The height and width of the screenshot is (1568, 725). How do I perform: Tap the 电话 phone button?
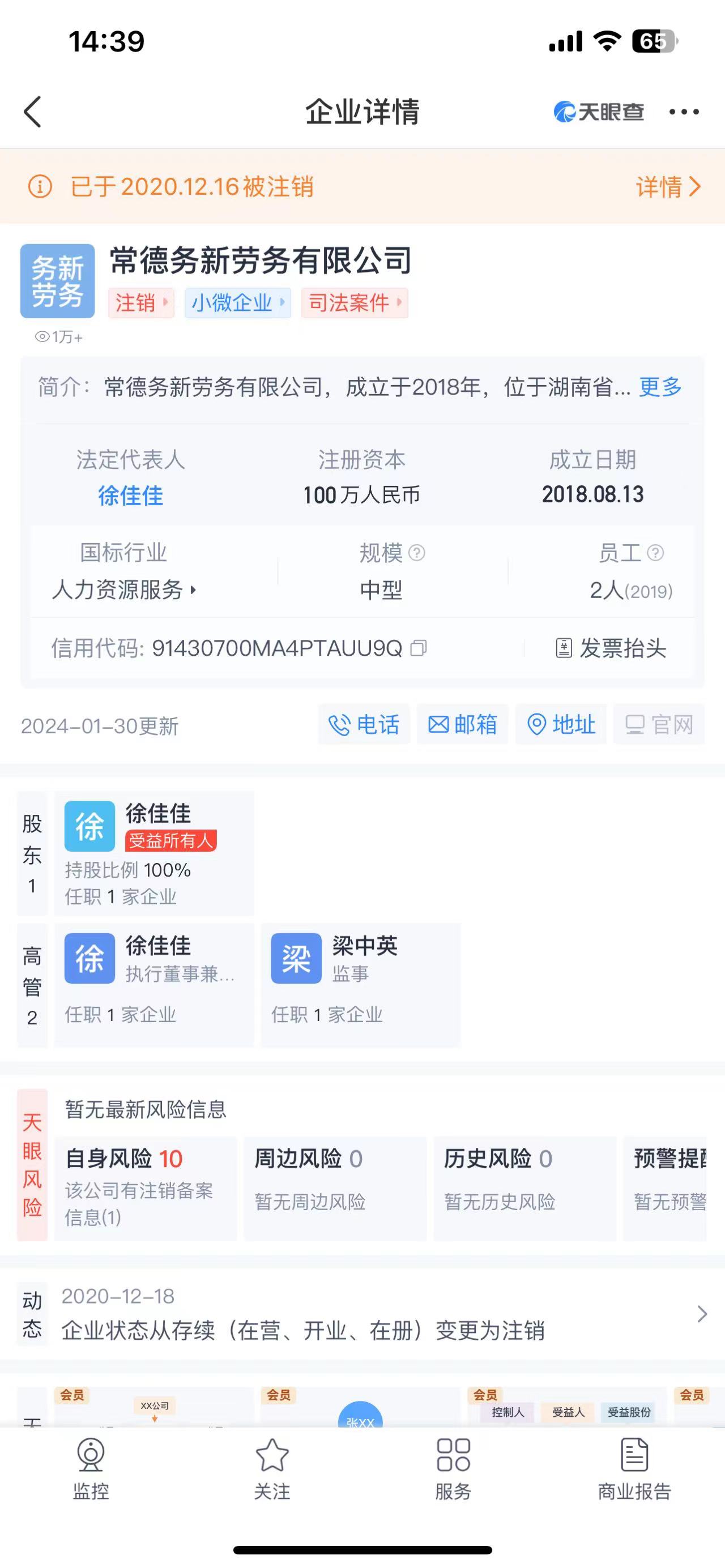364,724
